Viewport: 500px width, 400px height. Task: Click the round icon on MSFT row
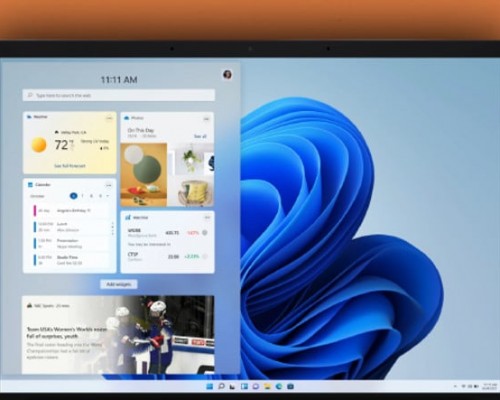coord(205,233)
